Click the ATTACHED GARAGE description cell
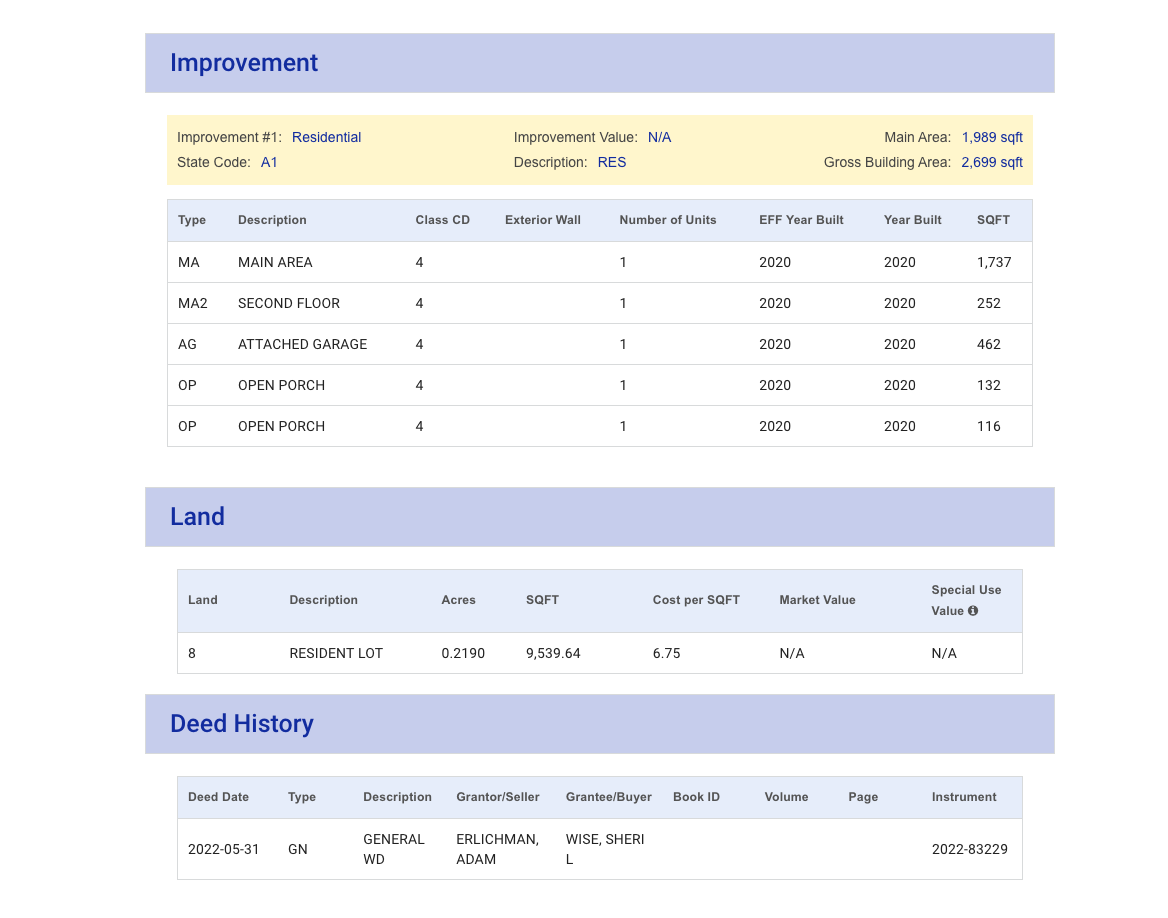 point(302,344)
